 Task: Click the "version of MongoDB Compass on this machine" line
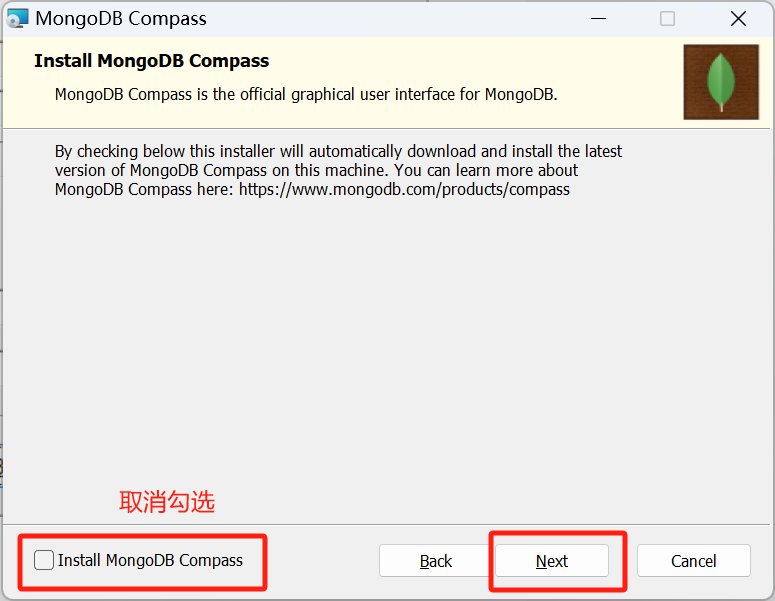(x=316, y=170)
